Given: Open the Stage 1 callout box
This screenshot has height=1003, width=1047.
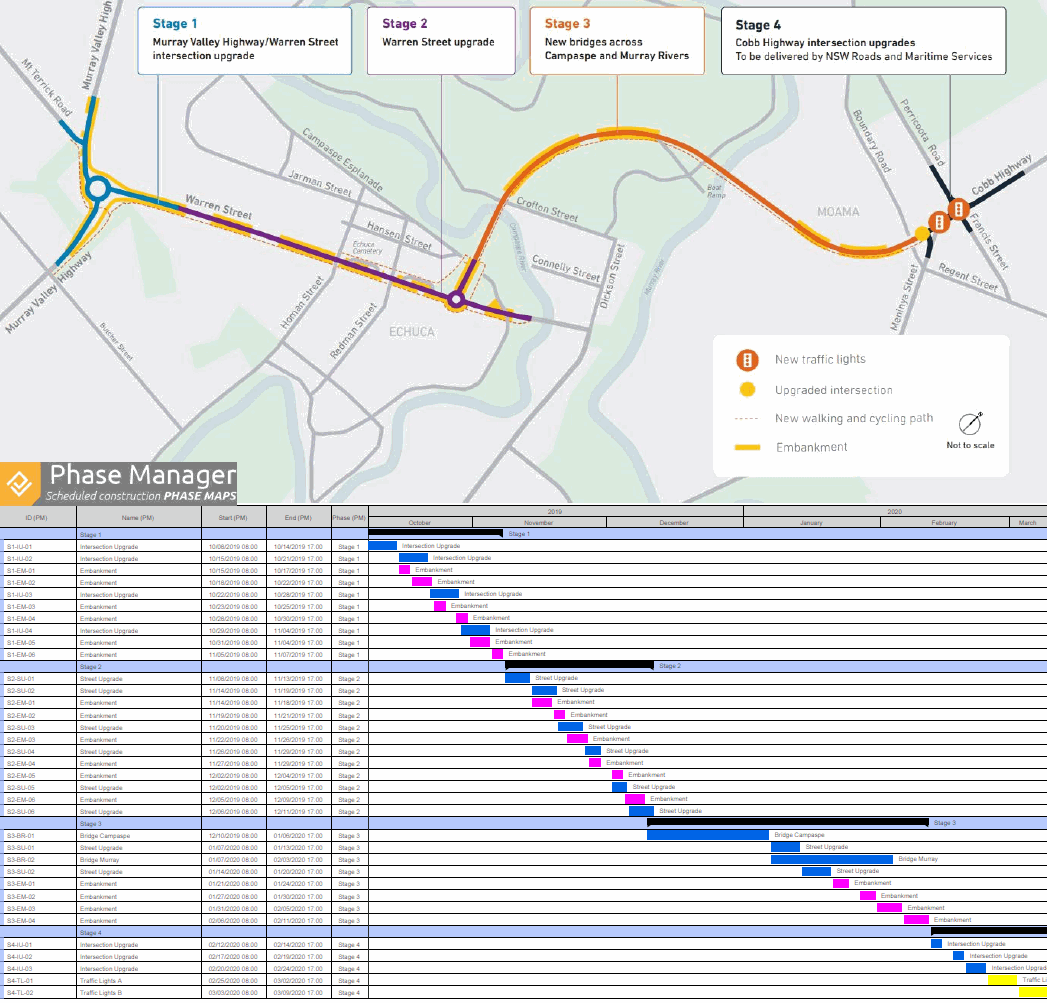Looking at the screenshot, I should (245, 41).
